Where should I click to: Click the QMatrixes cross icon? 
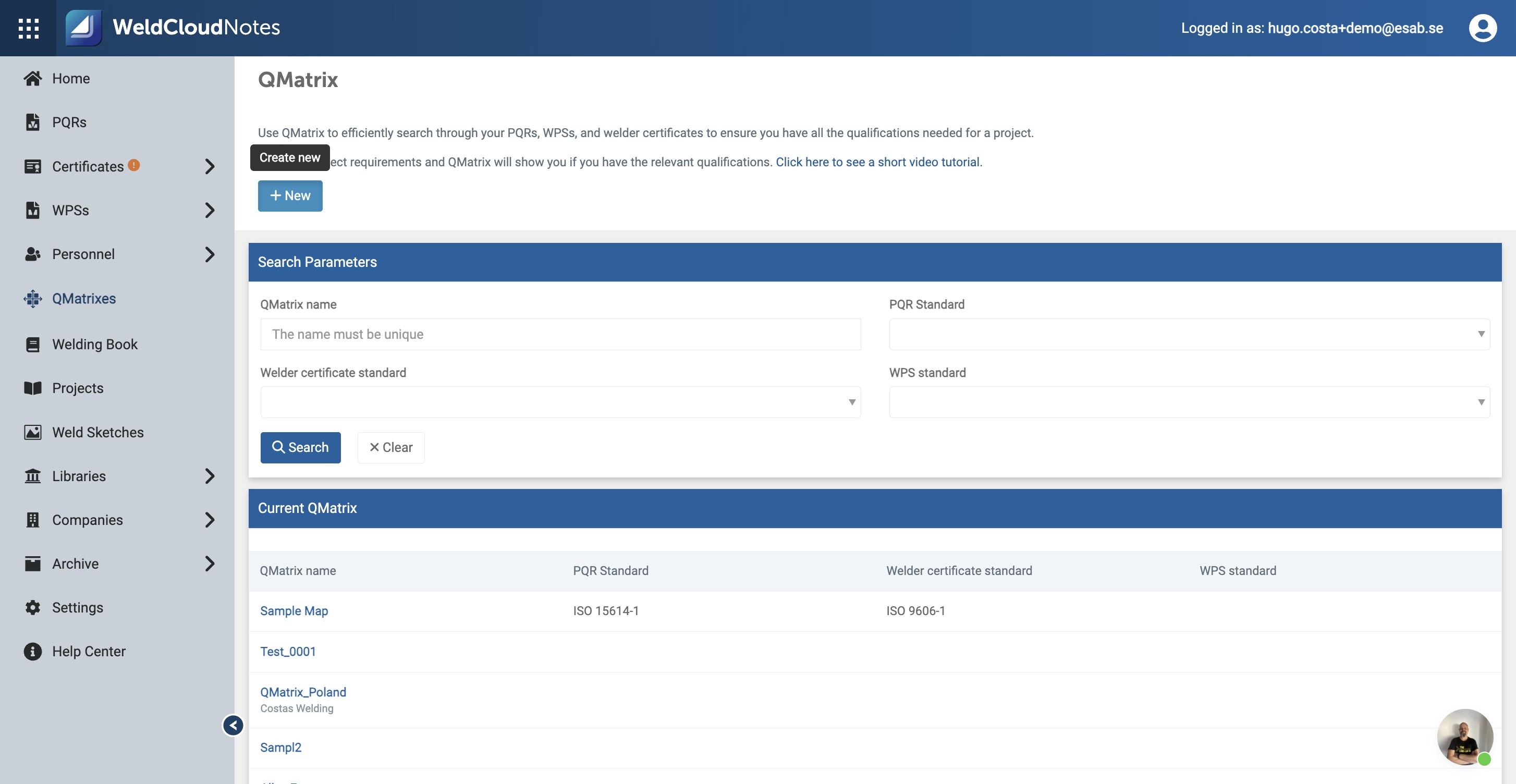click(33, 298)
